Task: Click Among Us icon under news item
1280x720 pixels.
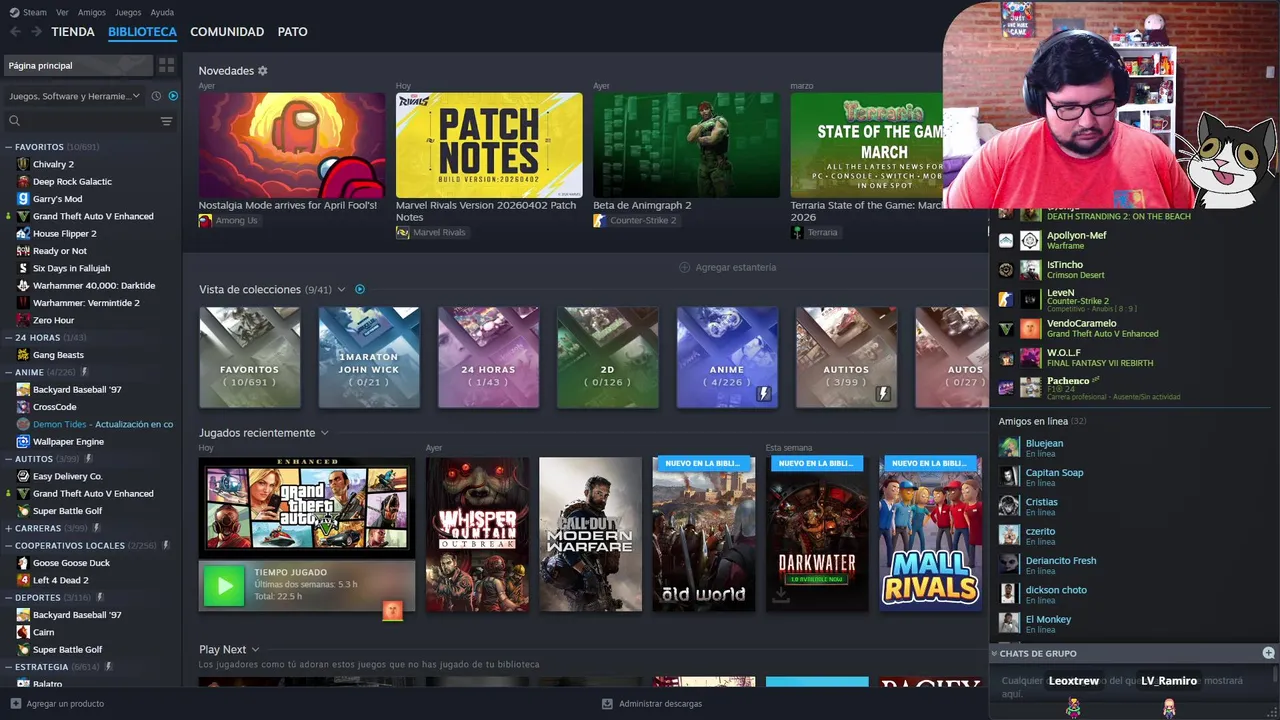Action: 205,221
